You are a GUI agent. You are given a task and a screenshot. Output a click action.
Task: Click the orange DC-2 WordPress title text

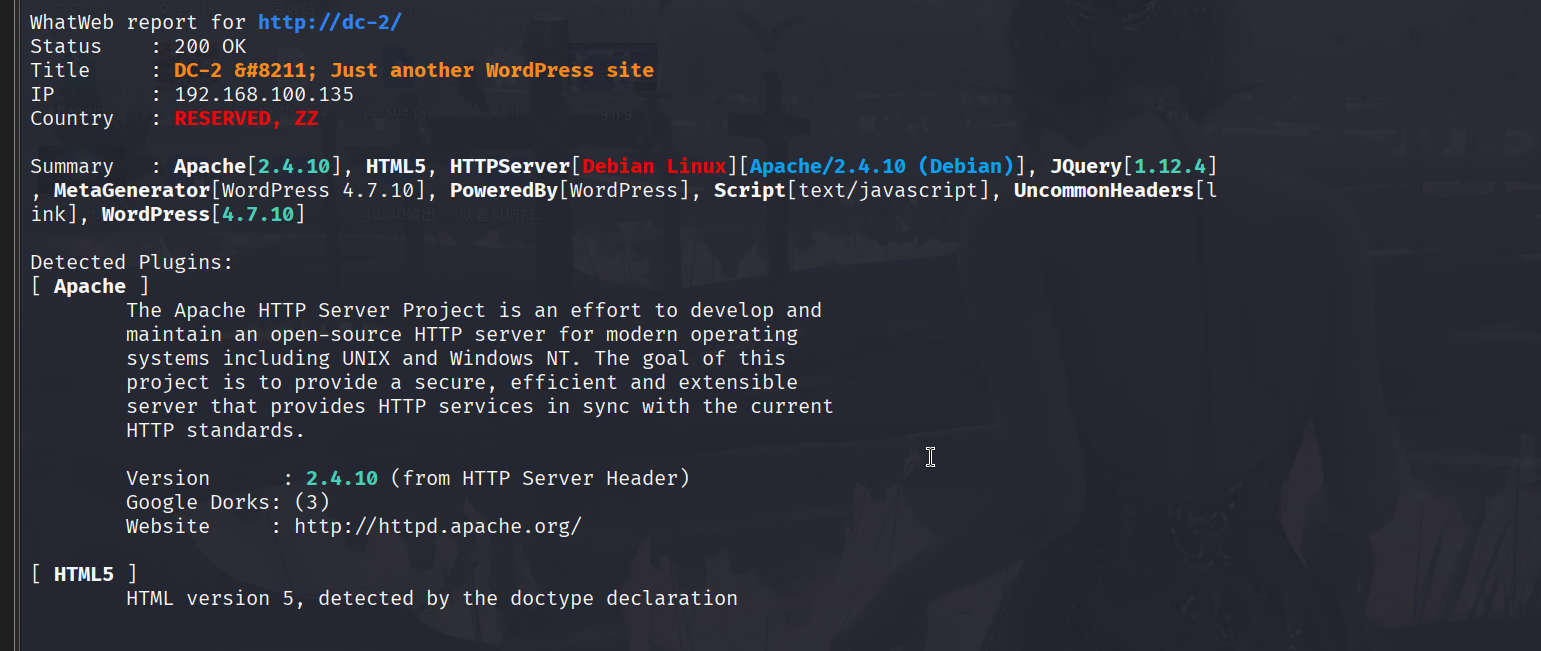(414, 70)
